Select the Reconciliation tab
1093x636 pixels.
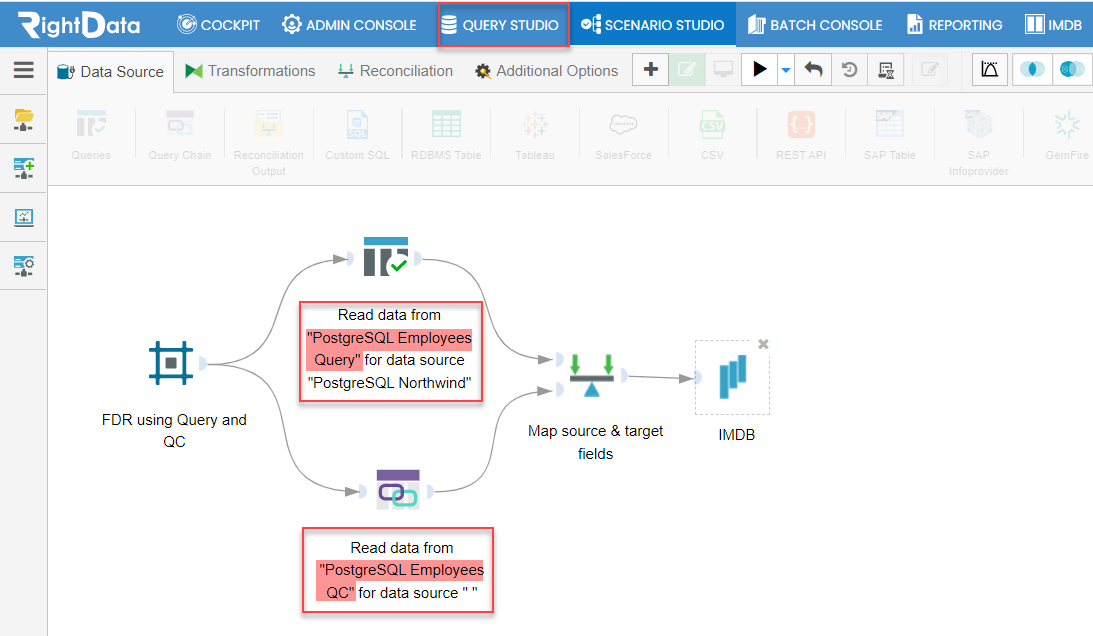pos(395,71)
